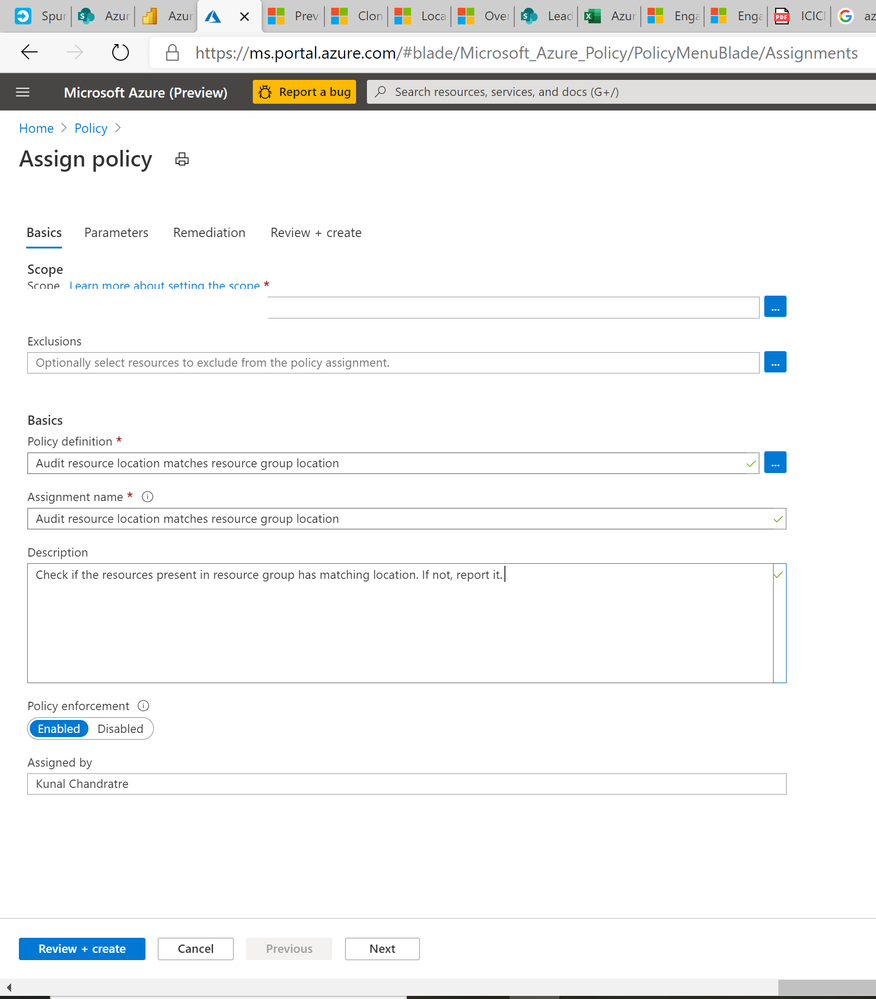Open the Review + create tab
This screenshot has height=999, width=876.
pos(316,233)
